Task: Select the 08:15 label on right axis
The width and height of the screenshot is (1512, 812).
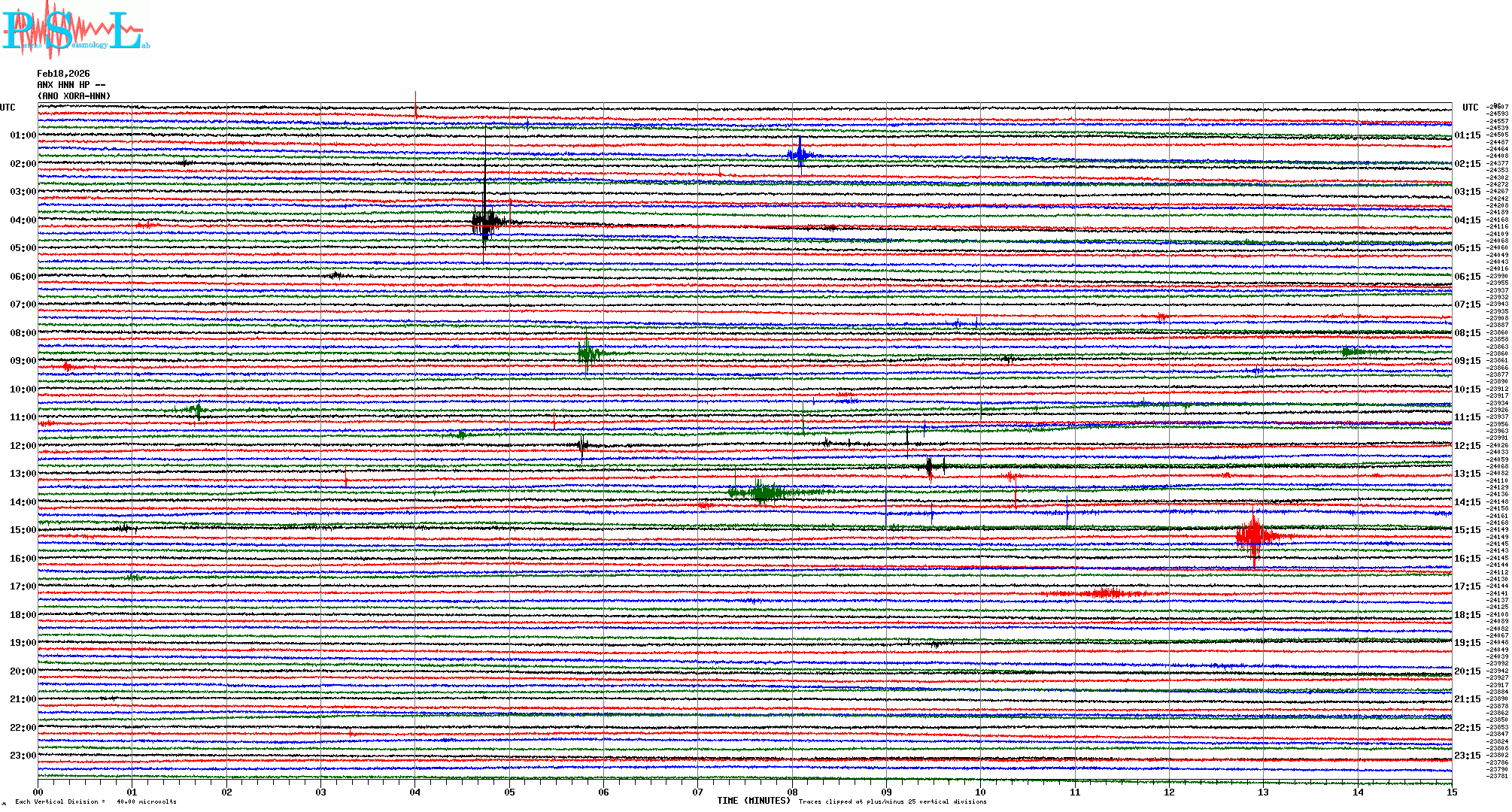Action: click(1467, 333)
